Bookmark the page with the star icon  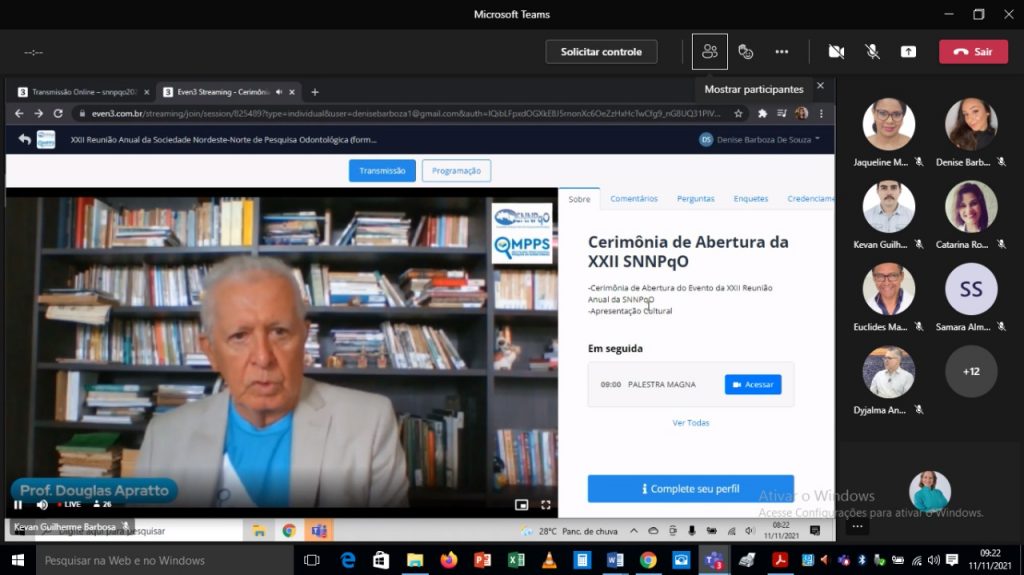[738, 114]
